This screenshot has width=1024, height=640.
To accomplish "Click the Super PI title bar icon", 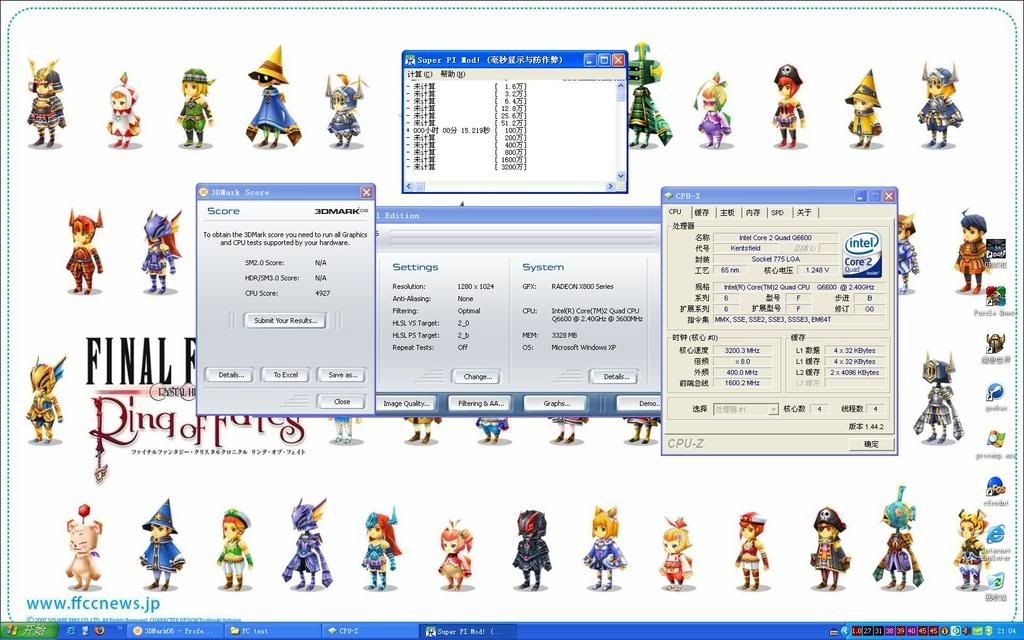I will click(x=411, y=59).
